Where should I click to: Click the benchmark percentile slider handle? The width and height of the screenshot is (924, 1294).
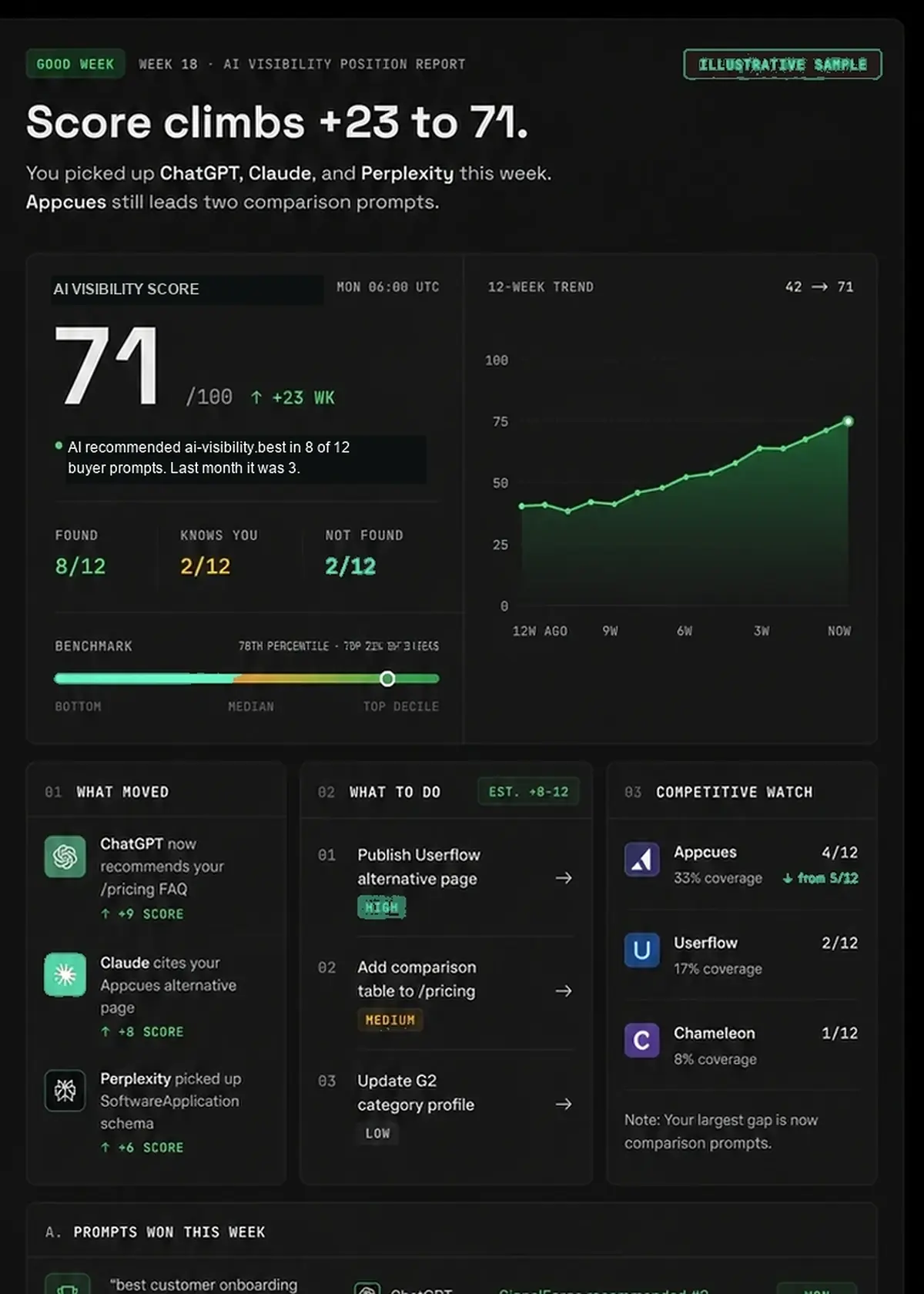pos(387,679)
